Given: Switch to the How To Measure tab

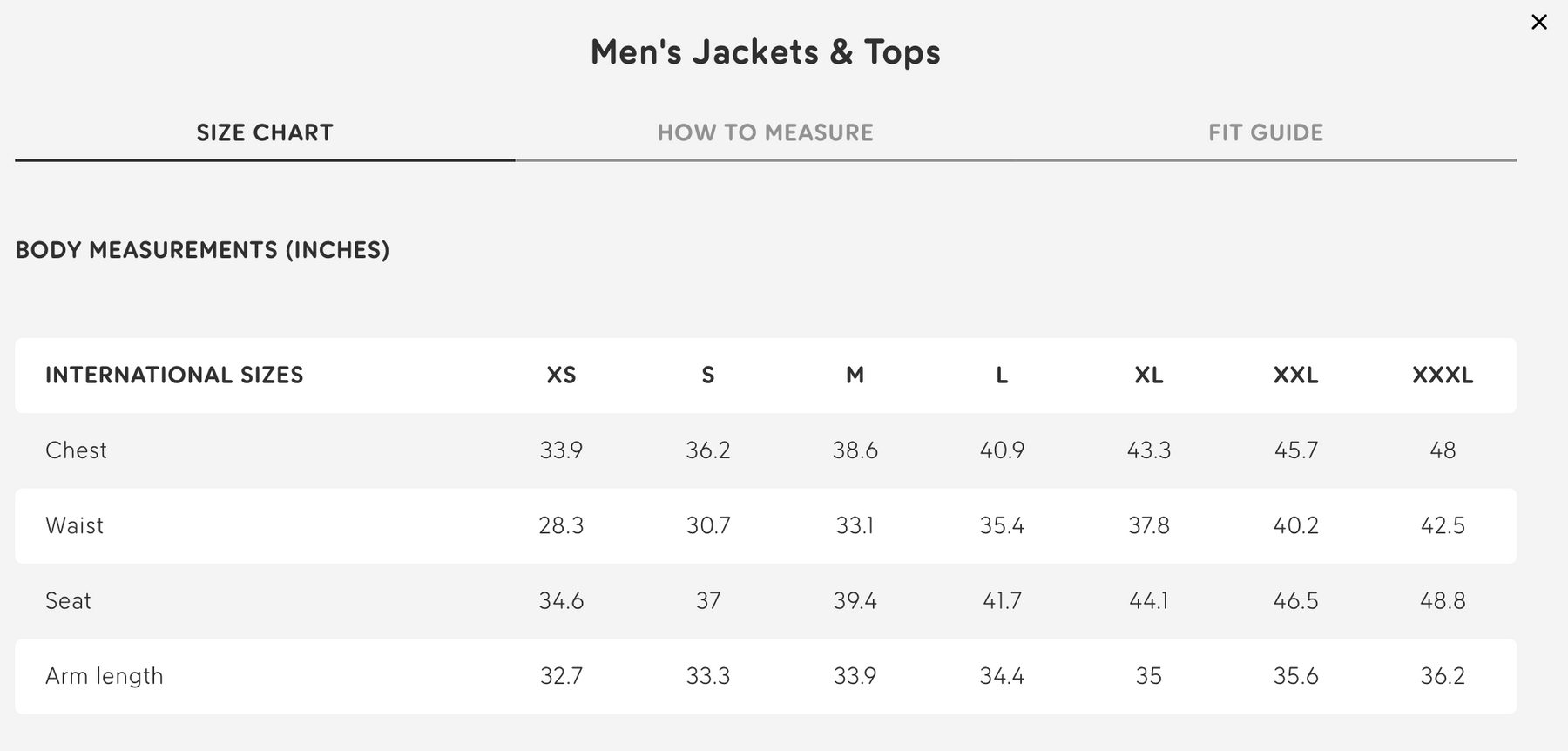Looking at the screenshot, I should tap(765, 132).
